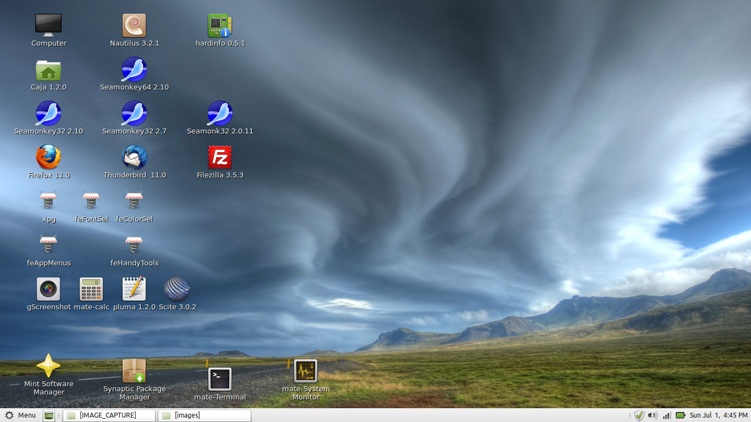Select the Scite 3.0.2 icon
This screenshot has height=422, width=751.
coord(177,289)
